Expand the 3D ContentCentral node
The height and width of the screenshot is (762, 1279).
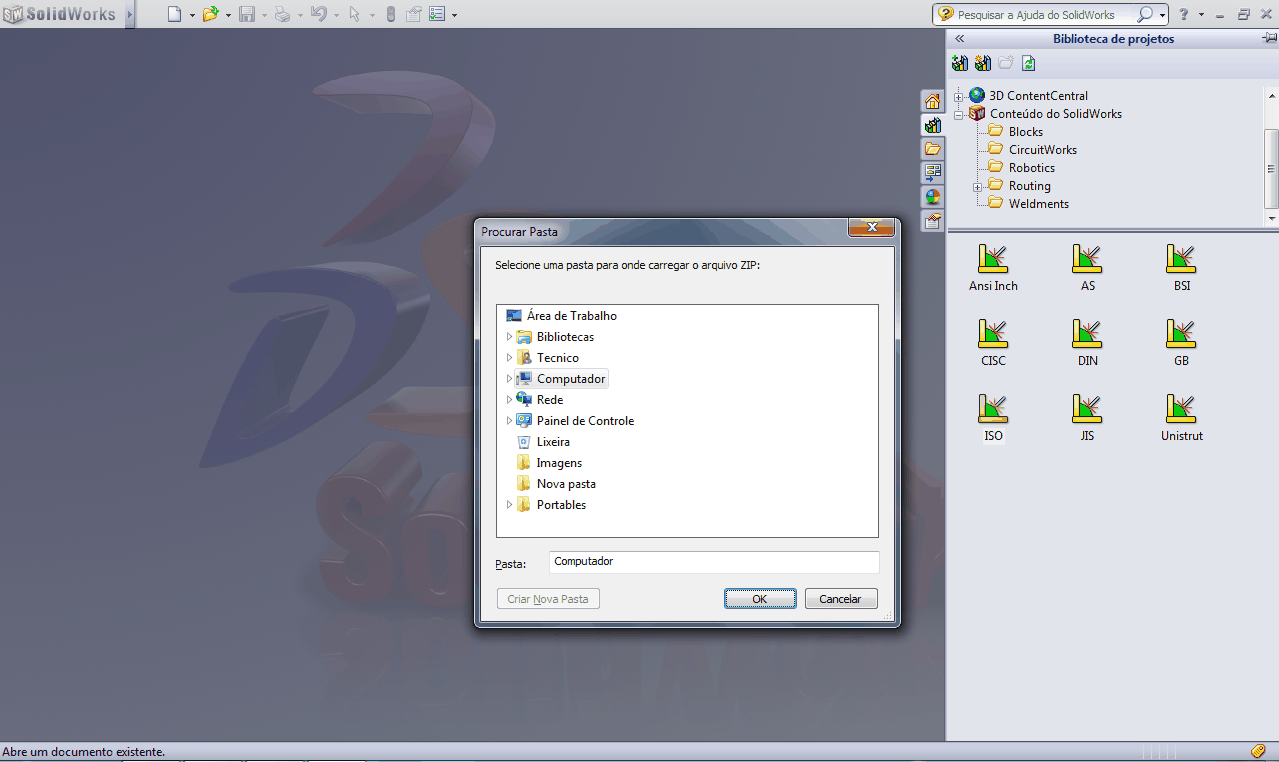pyautogui.click(x=959, y=97)
